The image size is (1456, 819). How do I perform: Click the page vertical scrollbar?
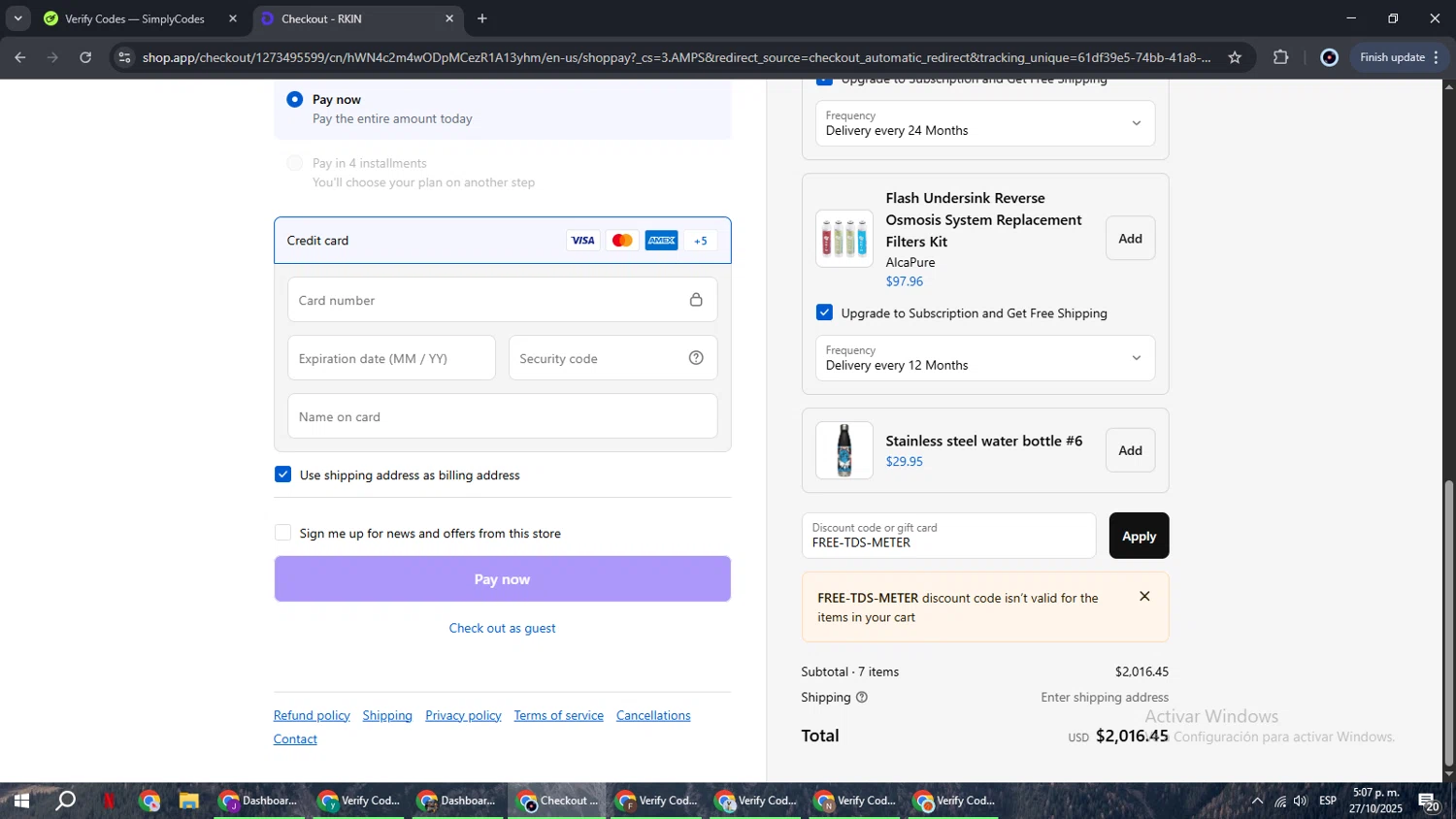click(1449, 621)
